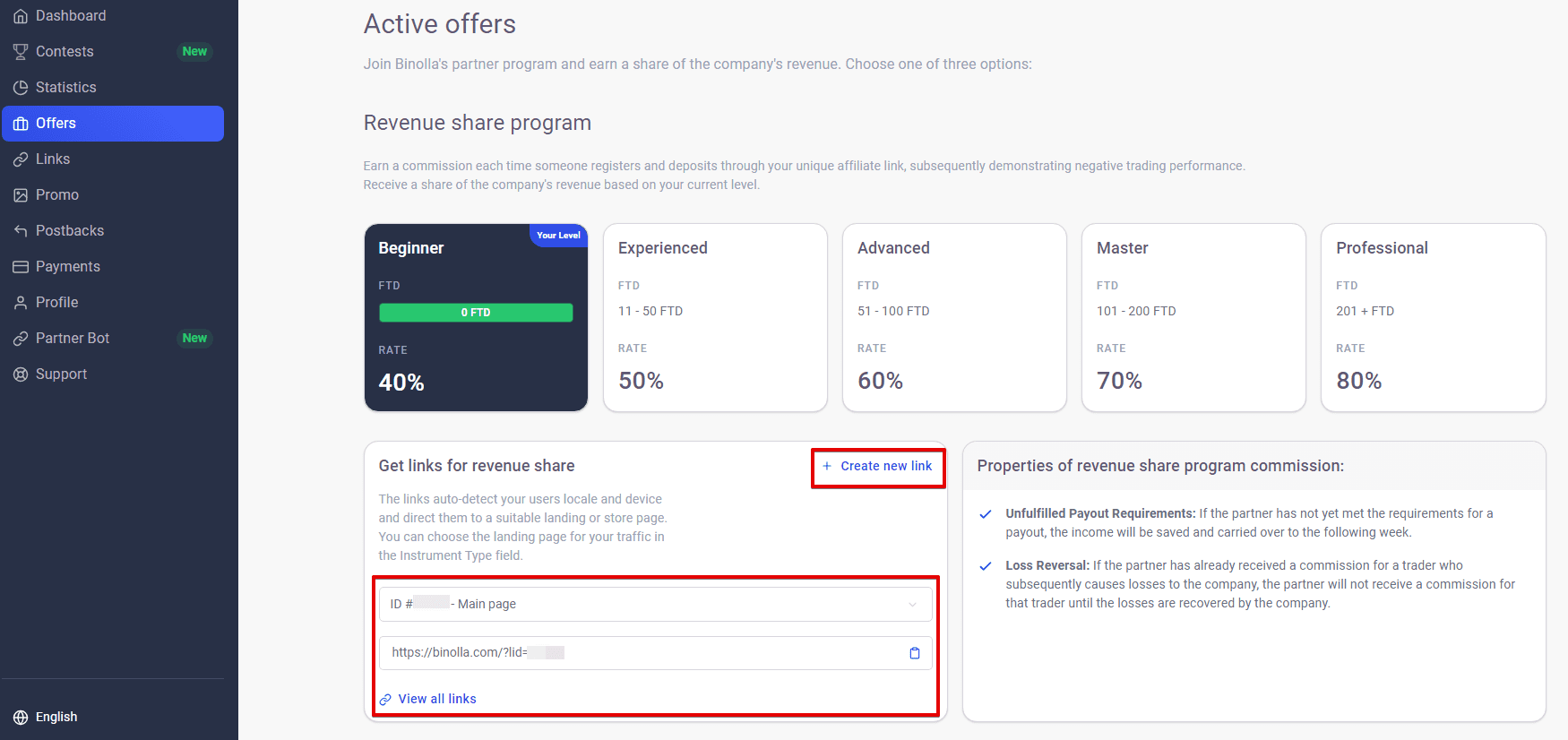Click the 40% rate value
The height and width of the screenshot is (740, 1568).
pos(401,383)
